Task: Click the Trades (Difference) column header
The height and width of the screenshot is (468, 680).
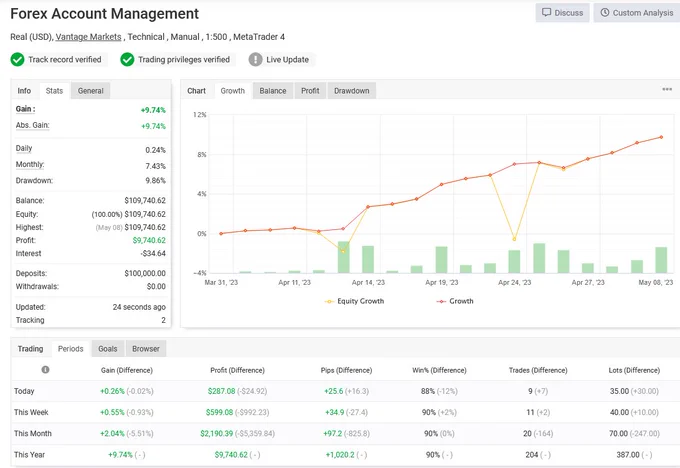Action: point(538,370)
